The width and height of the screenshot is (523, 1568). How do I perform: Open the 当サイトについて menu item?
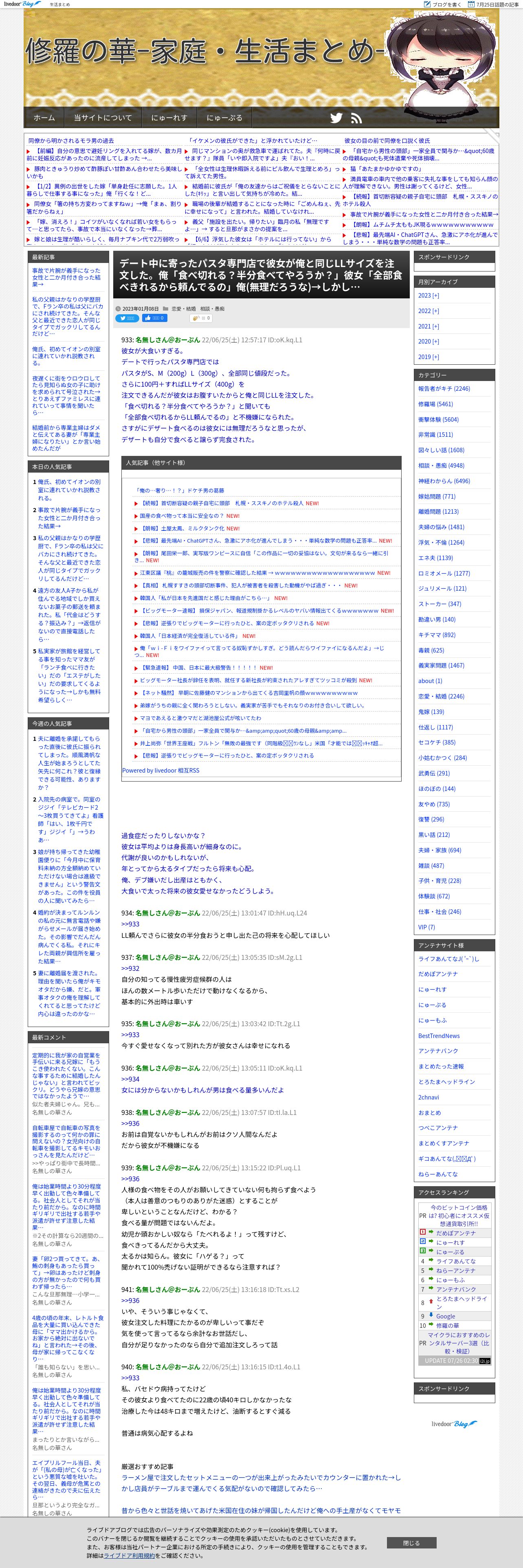click(x=103, y=118)
